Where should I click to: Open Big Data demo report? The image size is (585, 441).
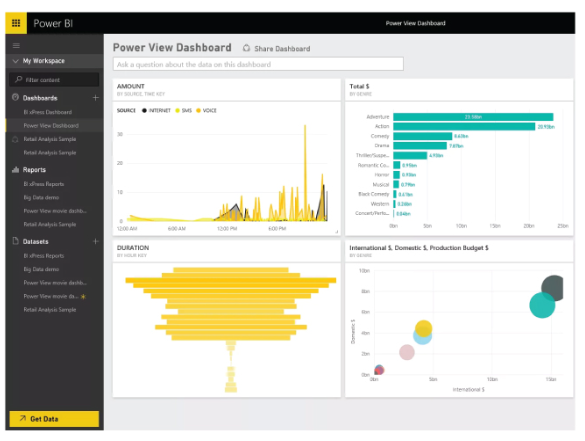[x=41, y=197]
